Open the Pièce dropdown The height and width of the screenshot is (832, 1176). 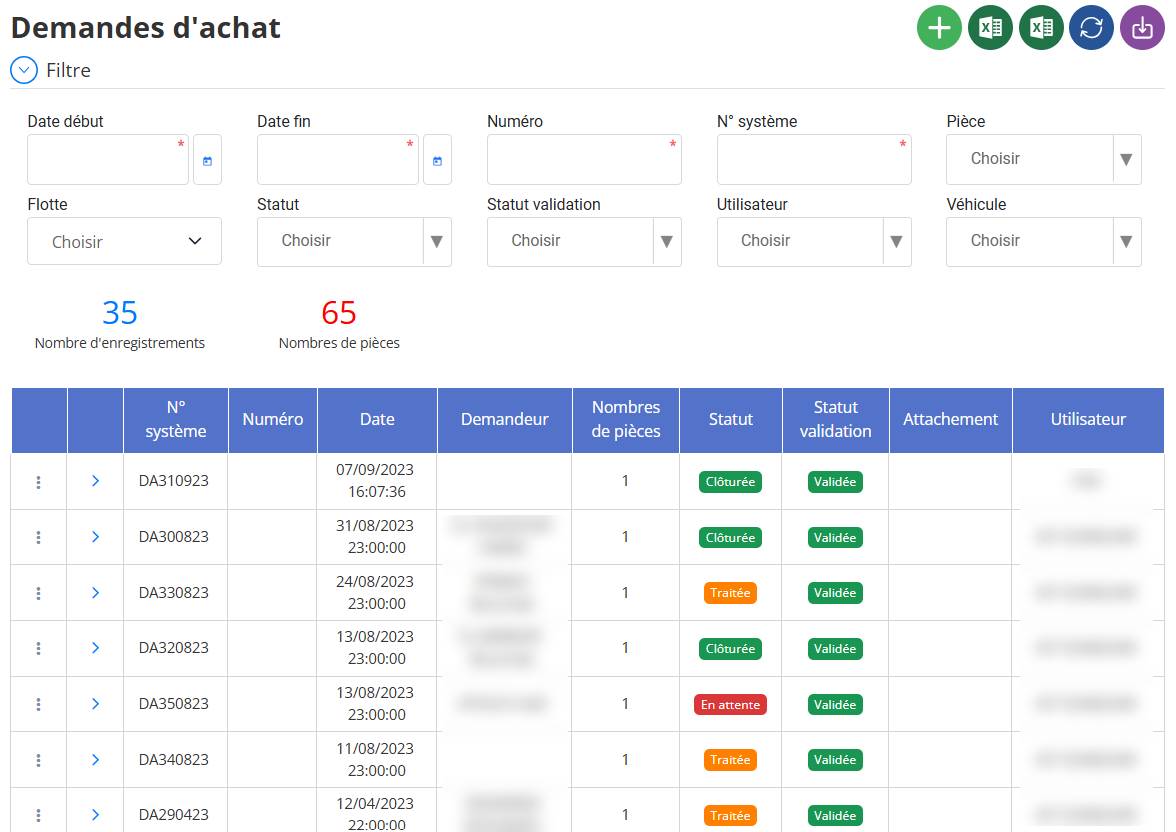[x=1043, y=160]
